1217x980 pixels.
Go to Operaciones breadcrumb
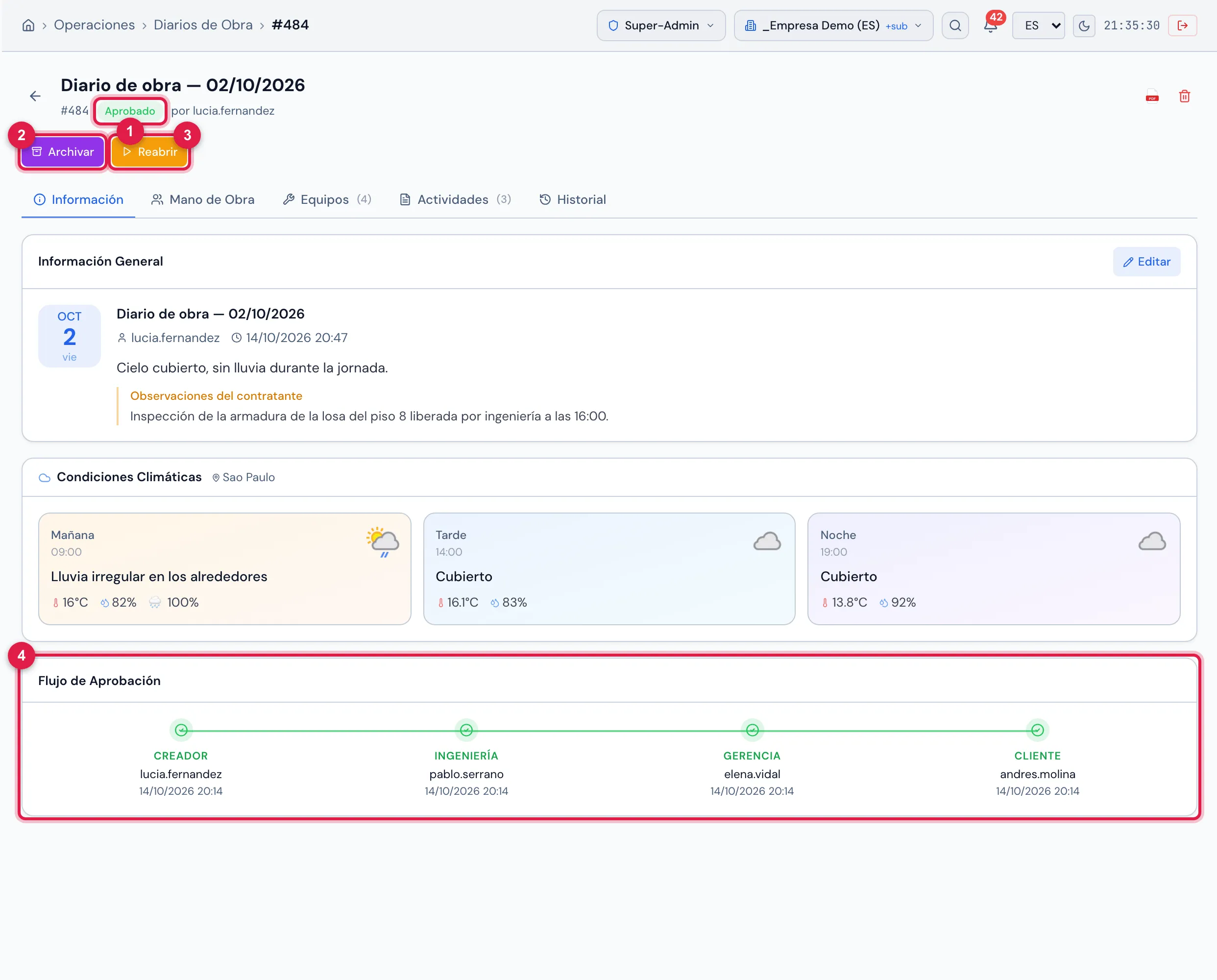(x=94, y=25)
